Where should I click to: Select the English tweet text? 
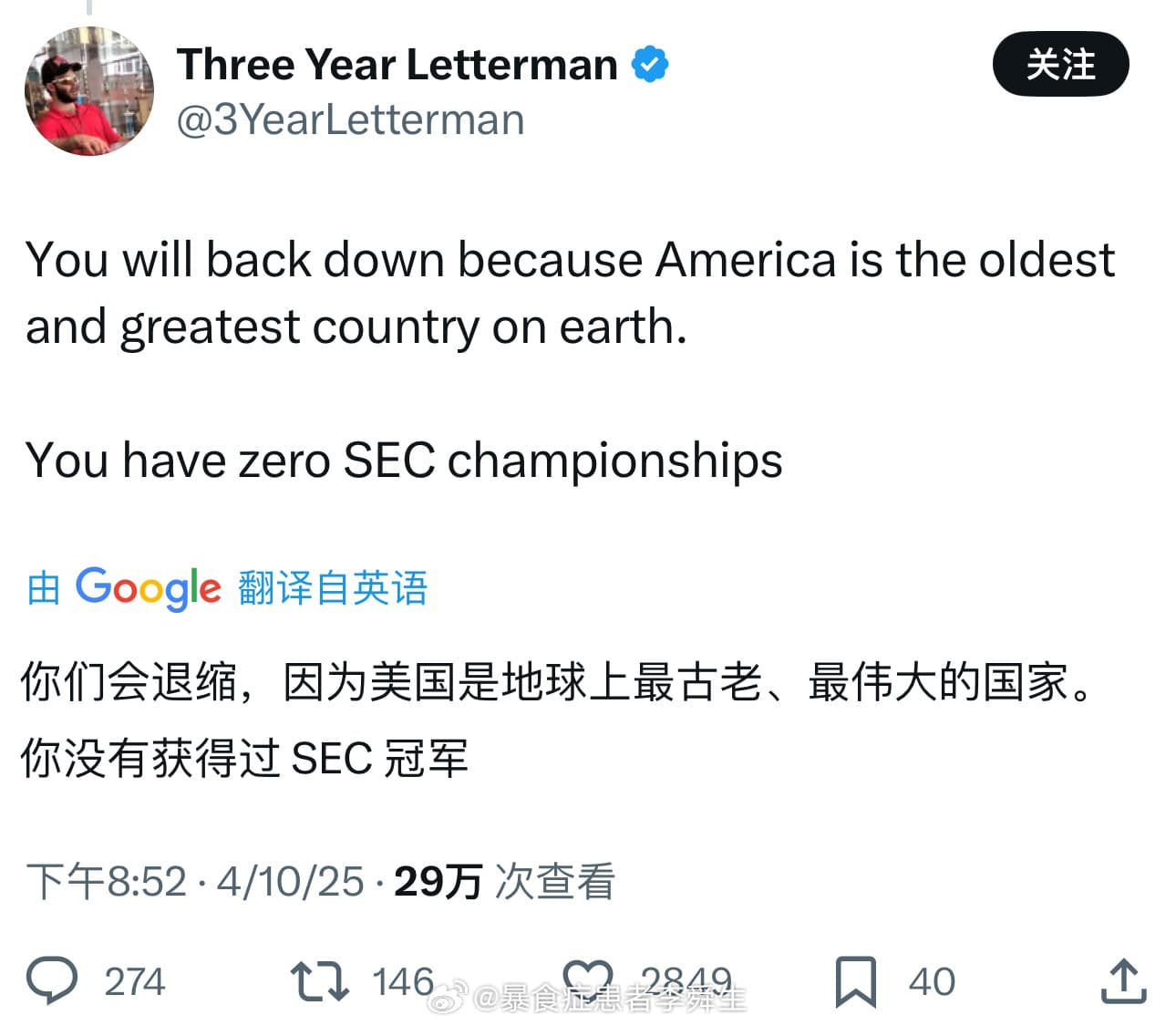[x=570, y=359]
